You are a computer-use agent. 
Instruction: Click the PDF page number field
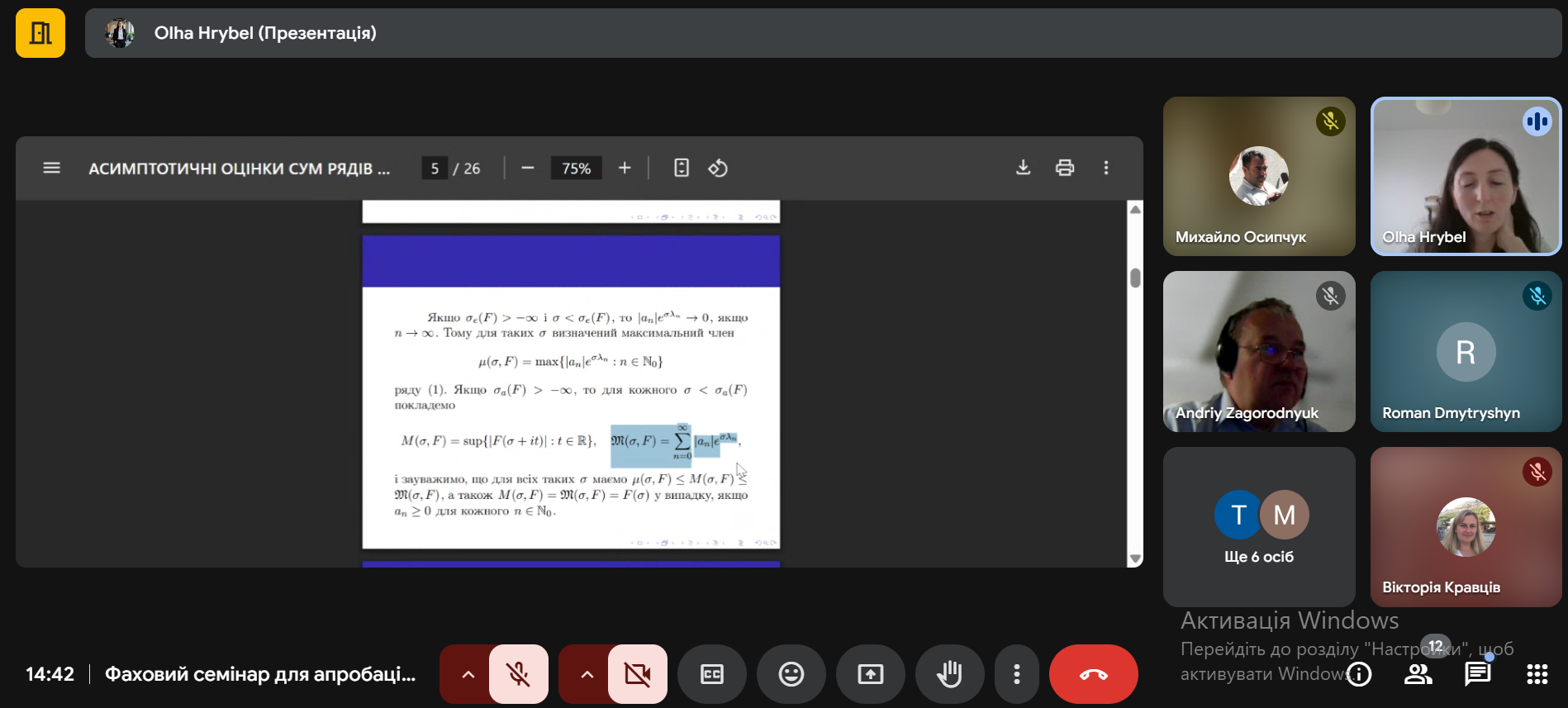[x=435, y=169]
